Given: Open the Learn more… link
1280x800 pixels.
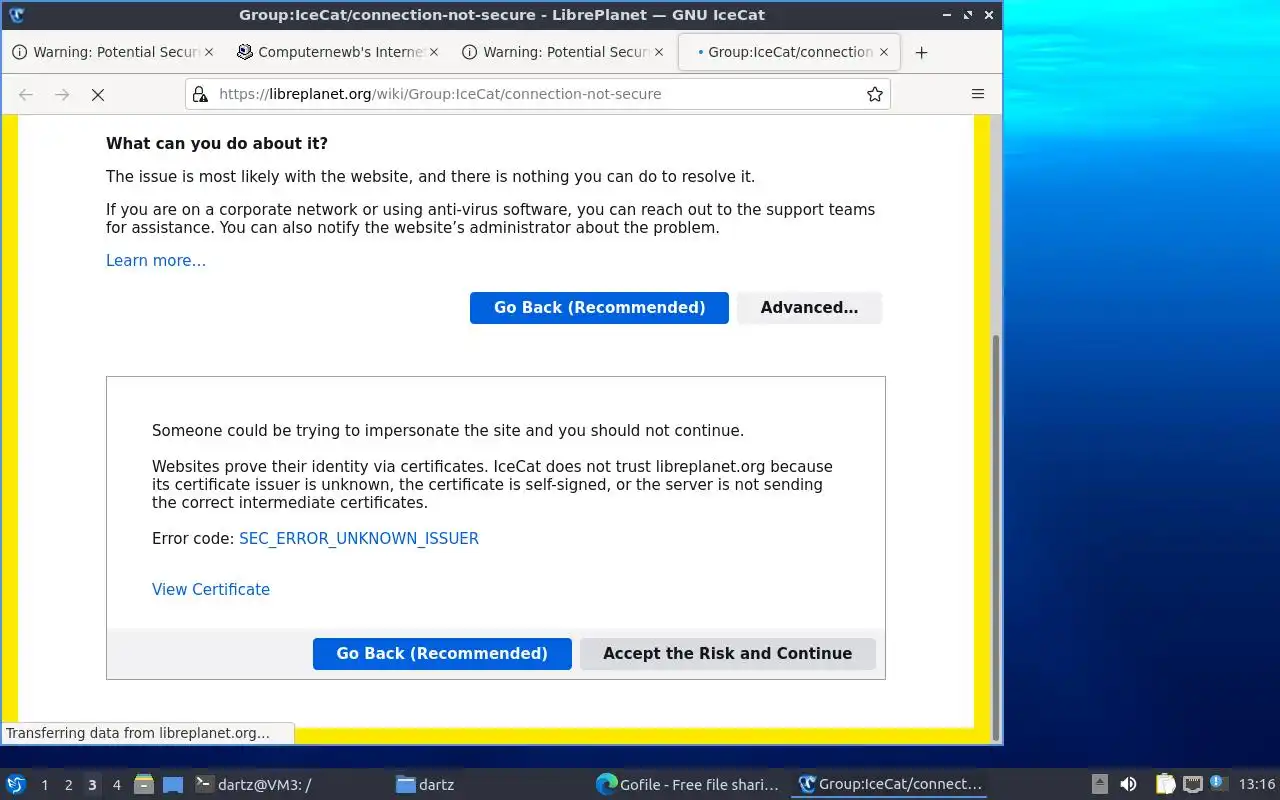Looking at the screenshot, I should click(156, 261).
